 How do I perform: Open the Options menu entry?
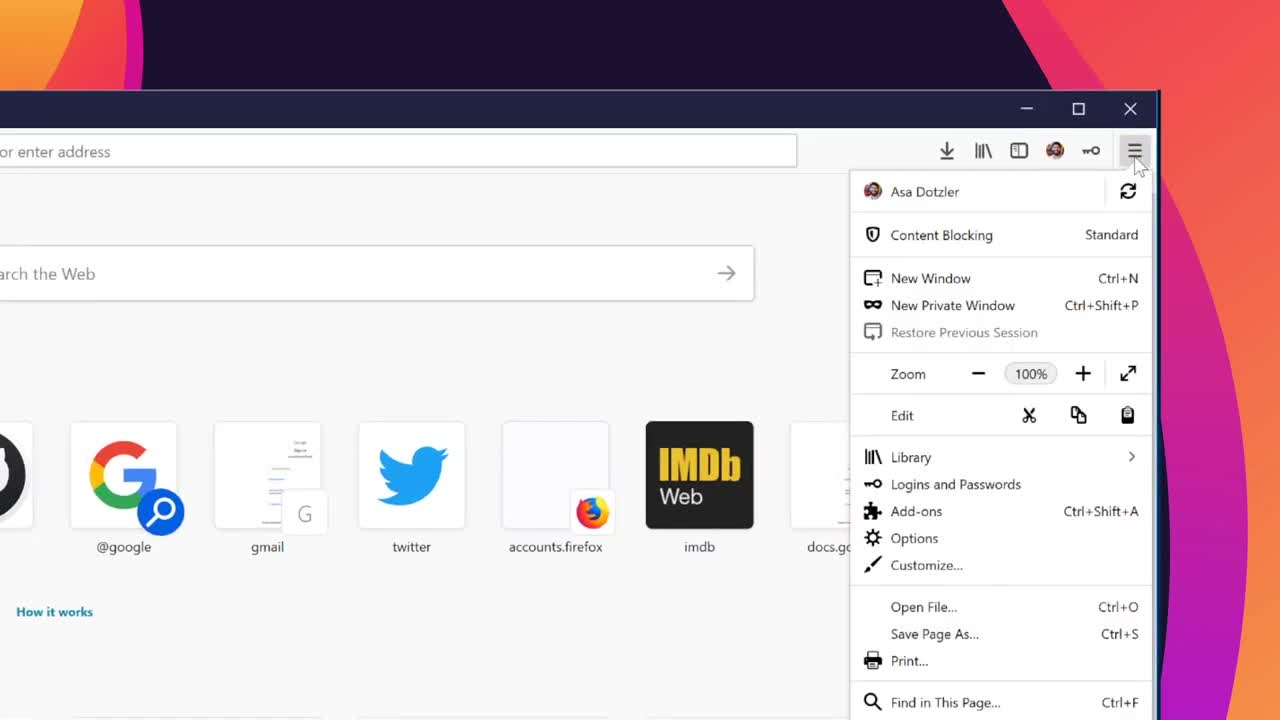click(x=1000, y=538)
